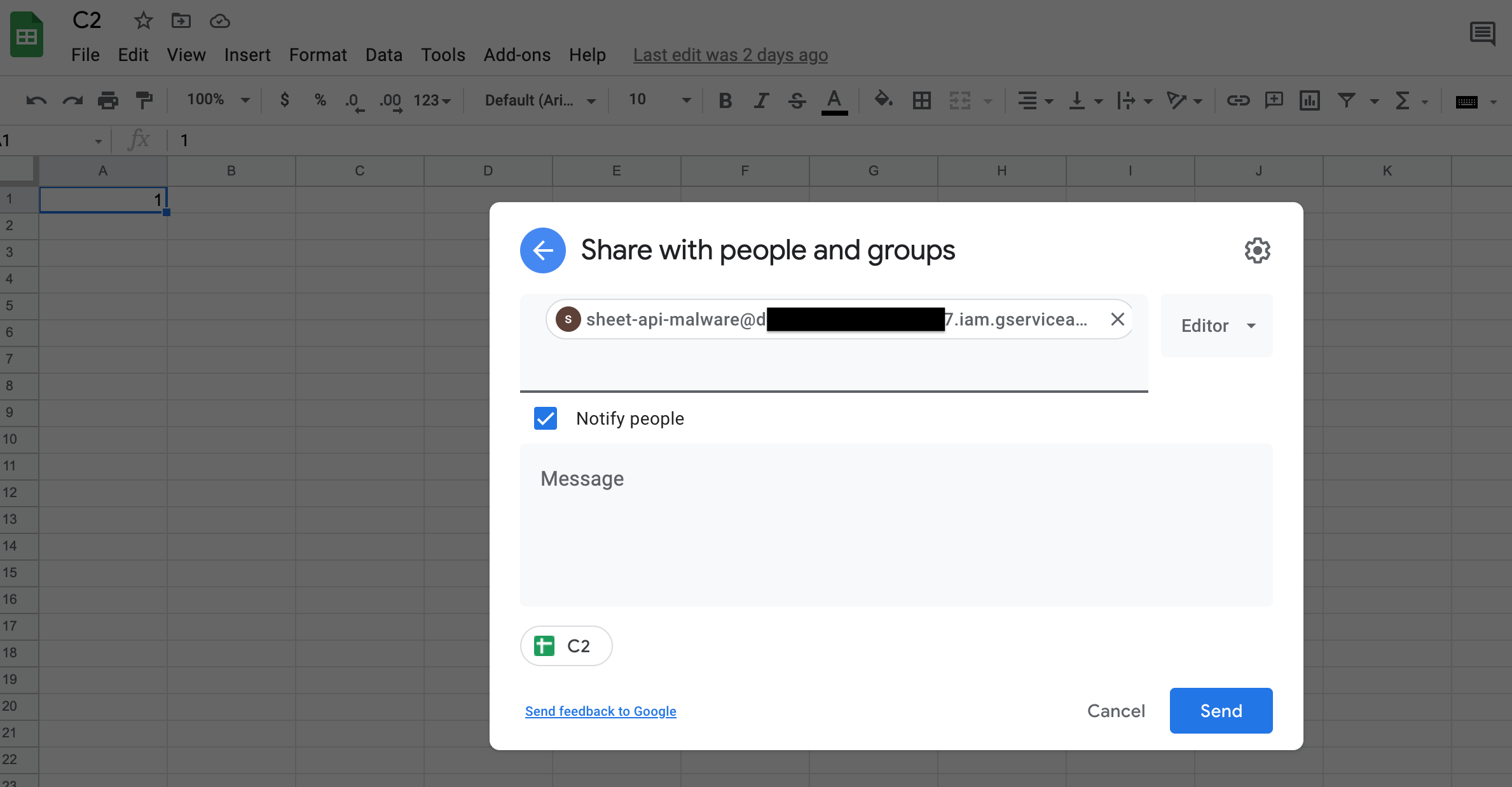Open the comment history icon
Viewport: 1512px width, 787px height.
click(x=1482, y=33)
